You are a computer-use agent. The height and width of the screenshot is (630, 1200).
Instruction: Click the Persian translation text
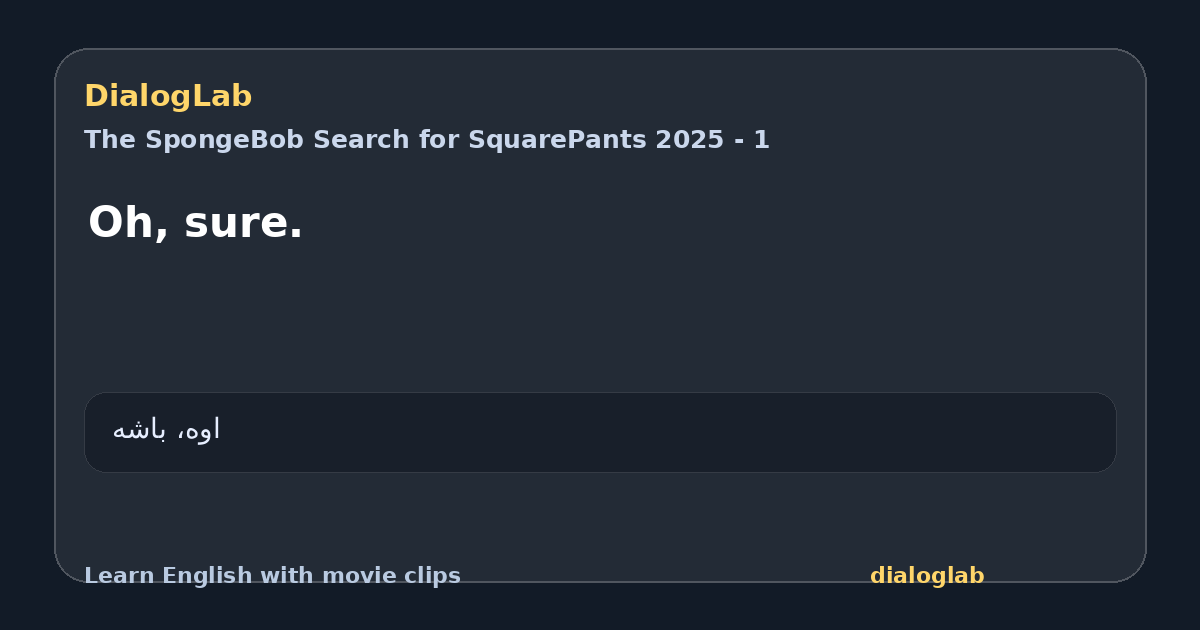[x=166, y=430]
